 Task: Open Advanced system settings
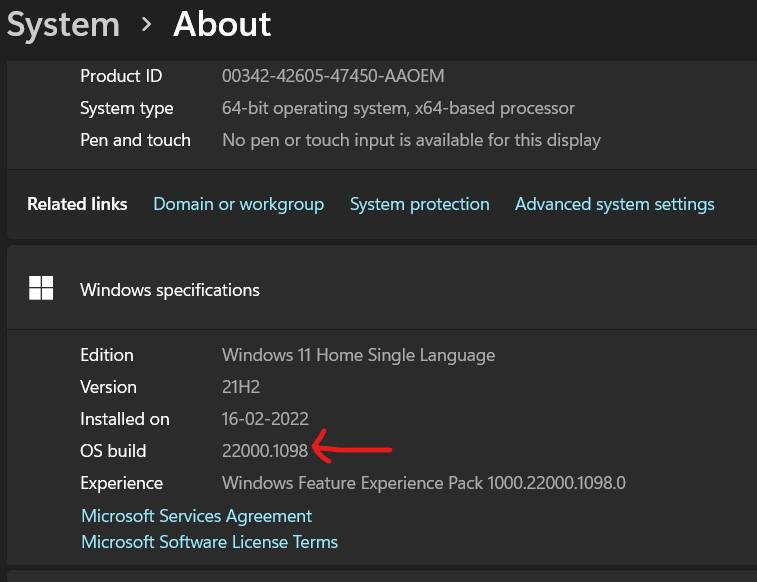click(614, 204)
